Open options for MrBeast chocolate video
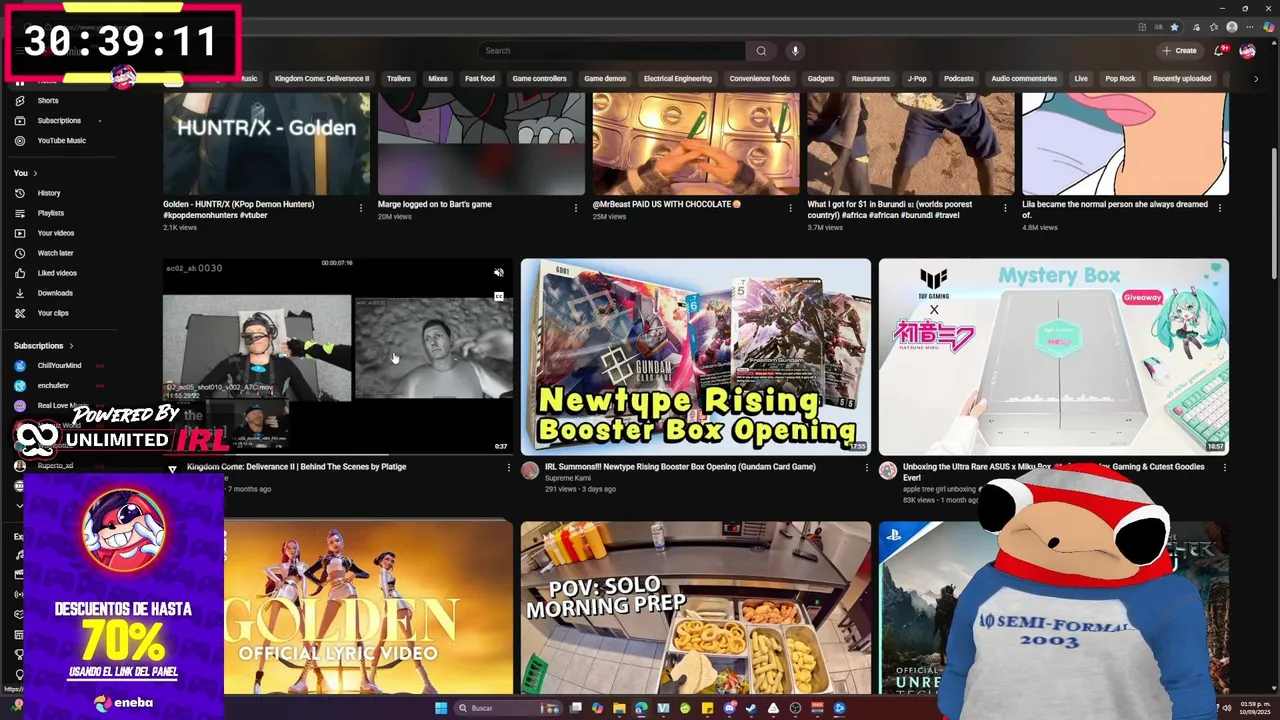1280x720 pixels. [x=791, y=208]
